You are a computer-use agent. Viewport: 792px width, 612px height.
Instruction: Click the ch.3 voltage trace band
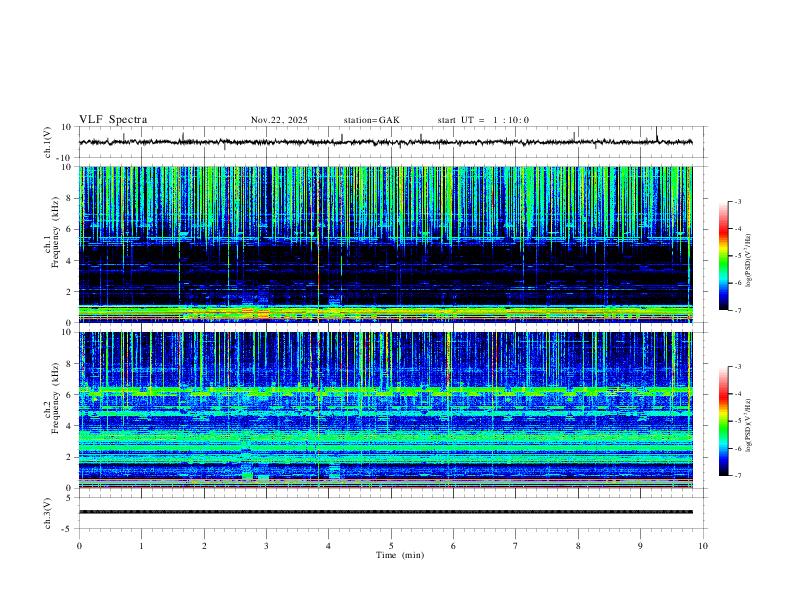[386, 512]
